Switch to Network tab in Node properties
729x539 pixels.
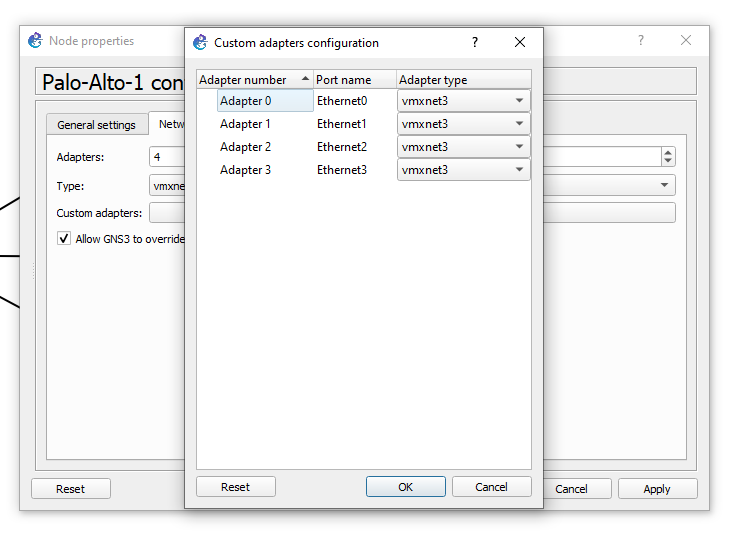[167, 124]
